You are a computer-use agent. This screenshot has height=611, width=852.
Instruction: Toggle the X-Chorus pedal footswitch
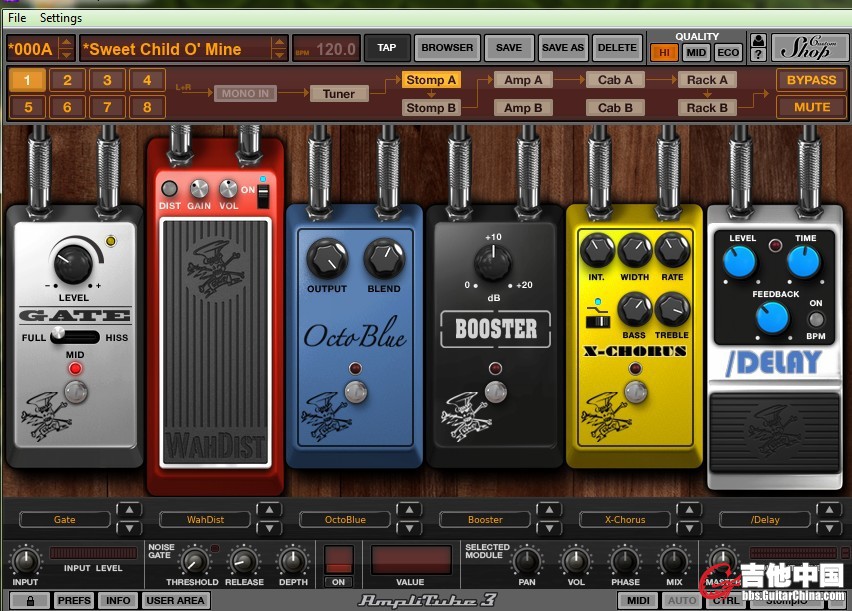[x=635, y=391]
